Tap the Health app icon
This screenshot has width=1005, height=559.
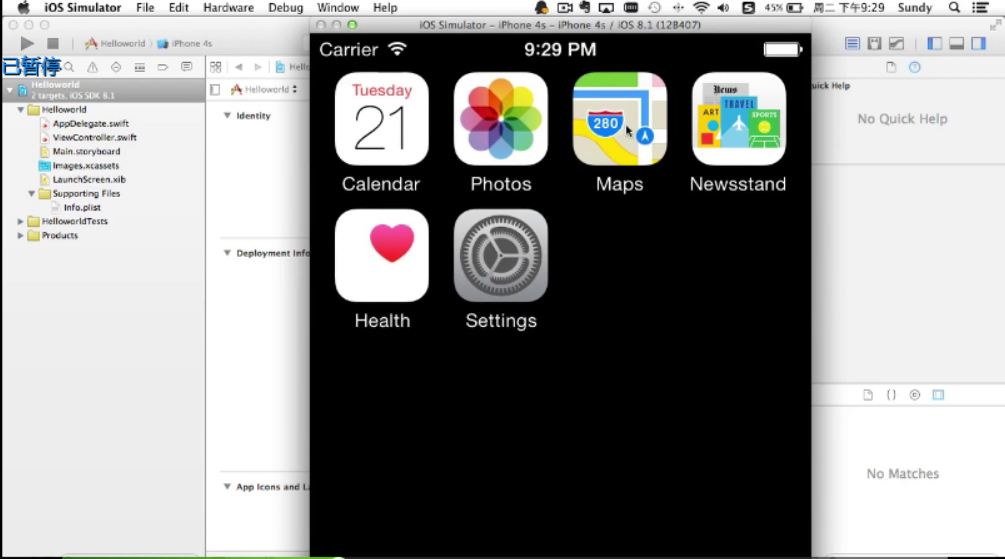381,256
